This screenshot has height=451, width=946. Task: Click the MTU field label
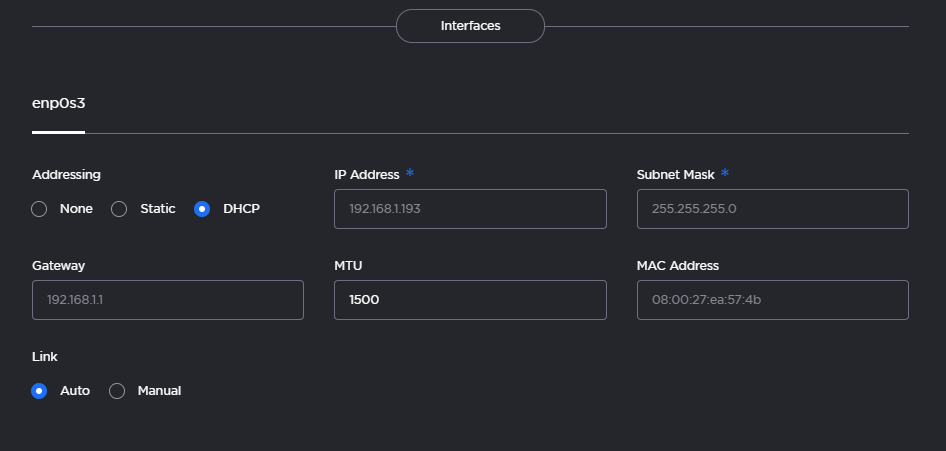(x=348, y=266)
